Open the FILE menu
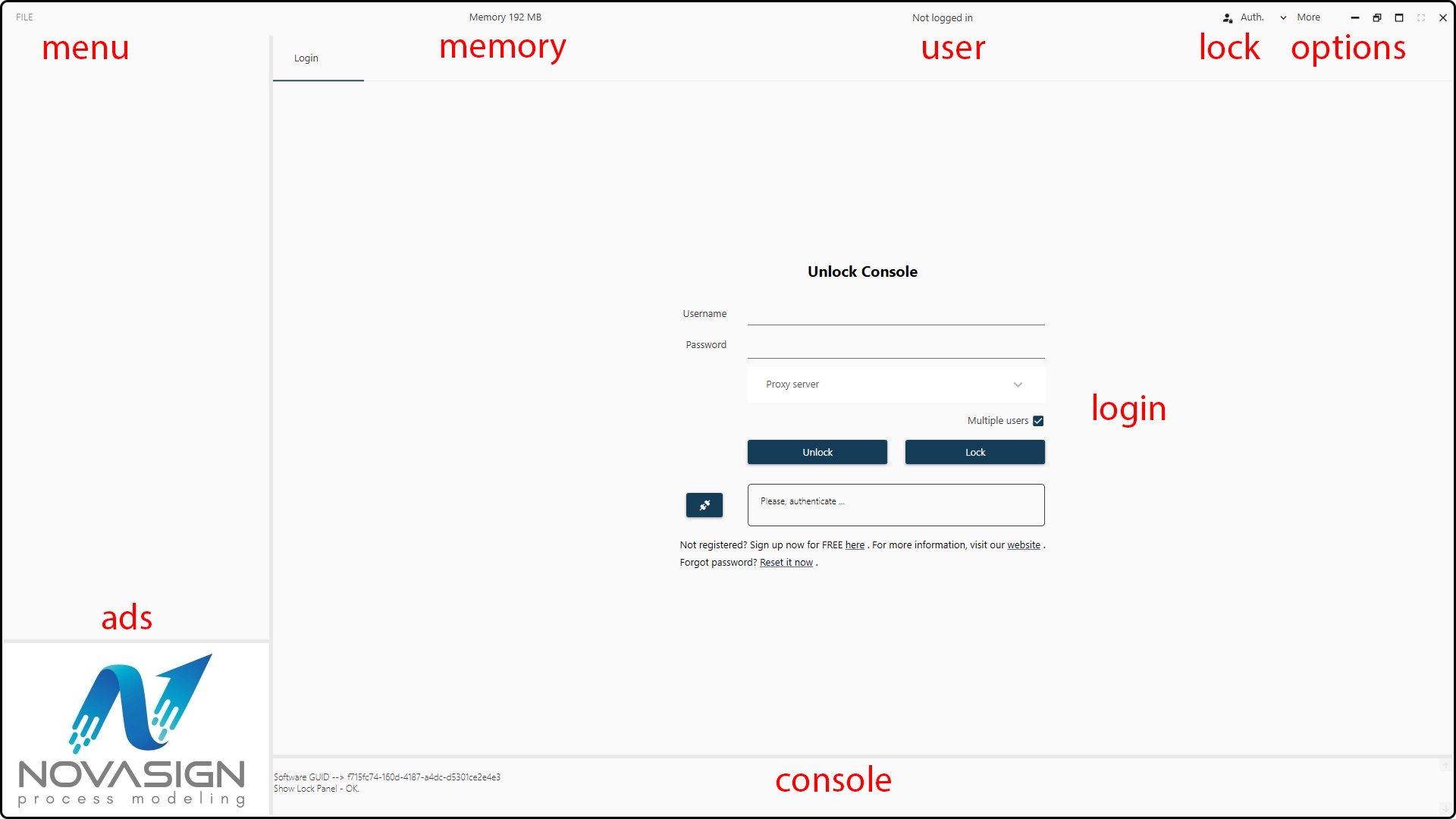Screen dimensions: 1456x819 point(24,17)
